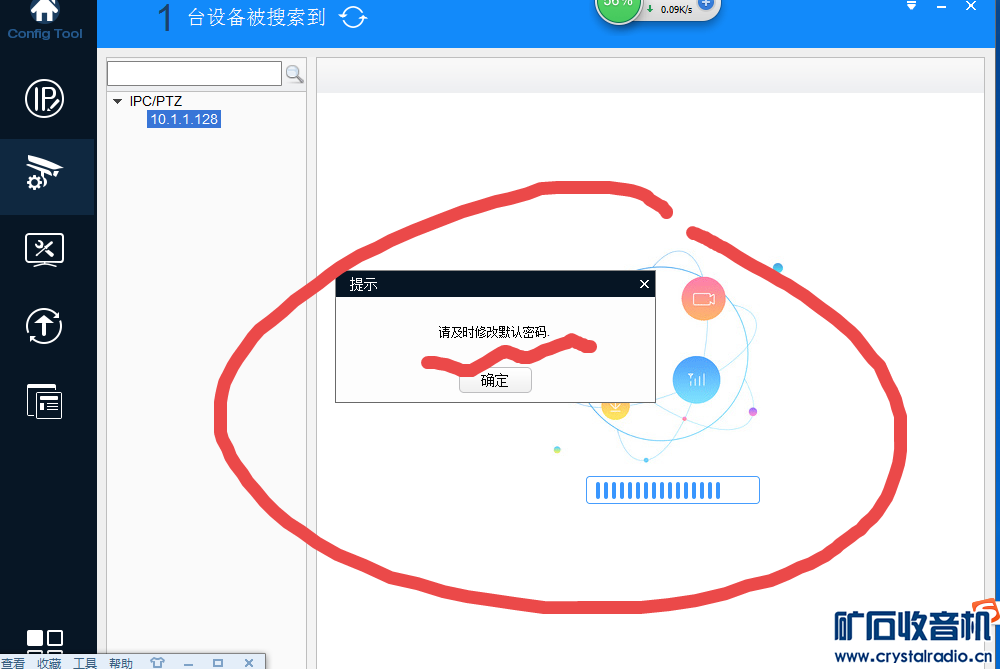Close the bottom background window

pyautogui.click(x=249, y=663)
